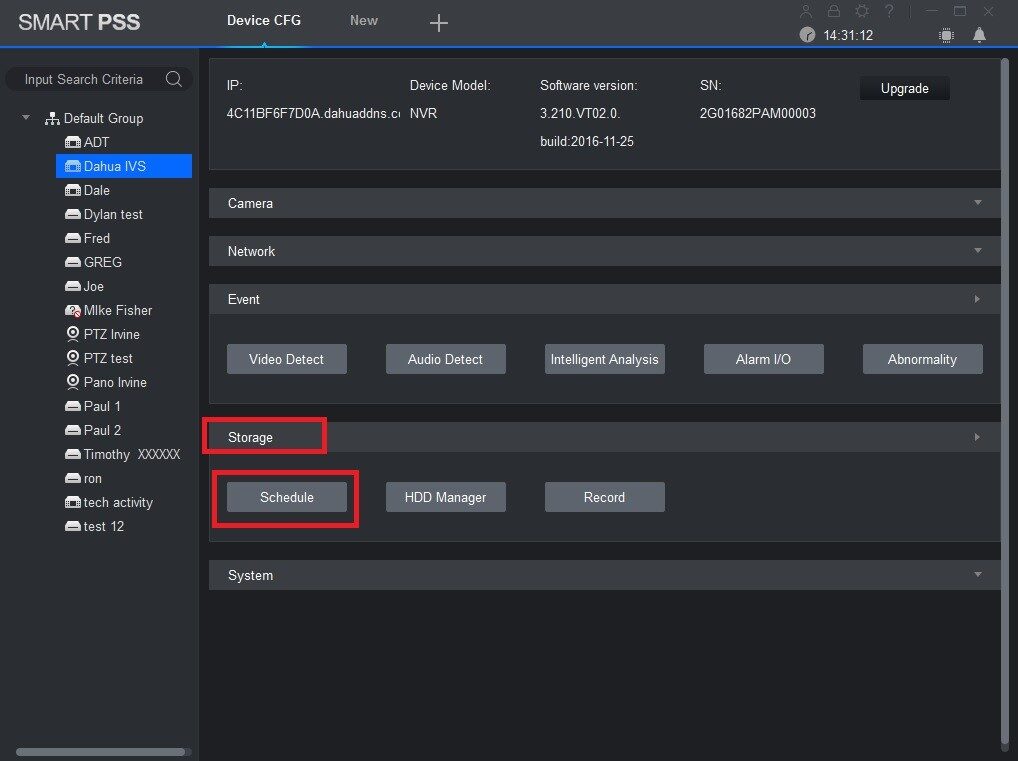Switch to the New tab
The height and width of the screenshot is (761, 1018).
tap(364, 20)
